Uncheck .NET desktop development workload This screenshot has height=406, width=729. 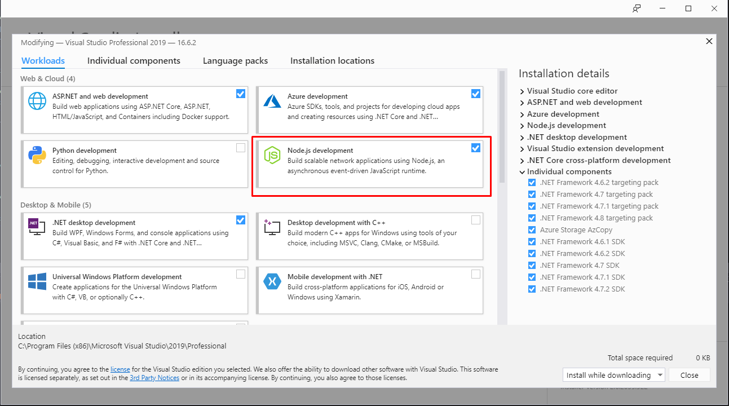pos(240,220)
